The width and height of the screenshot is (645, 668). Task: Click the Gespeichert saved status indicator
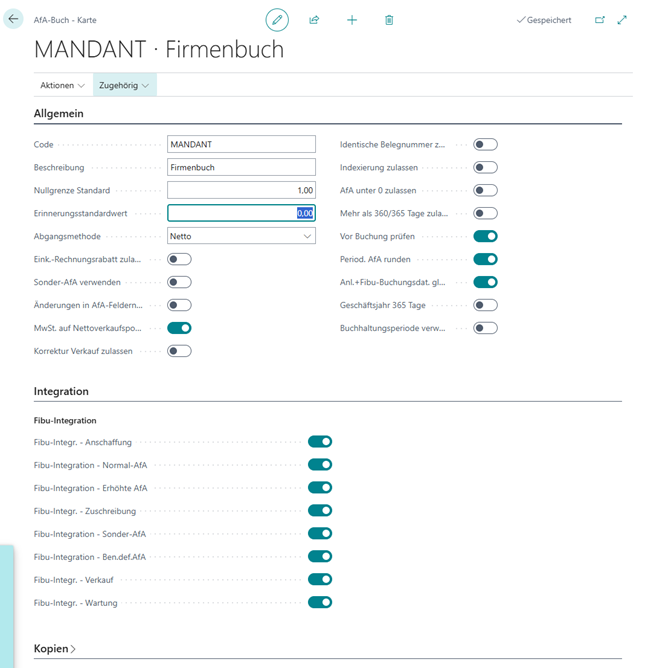coord(543,19)
